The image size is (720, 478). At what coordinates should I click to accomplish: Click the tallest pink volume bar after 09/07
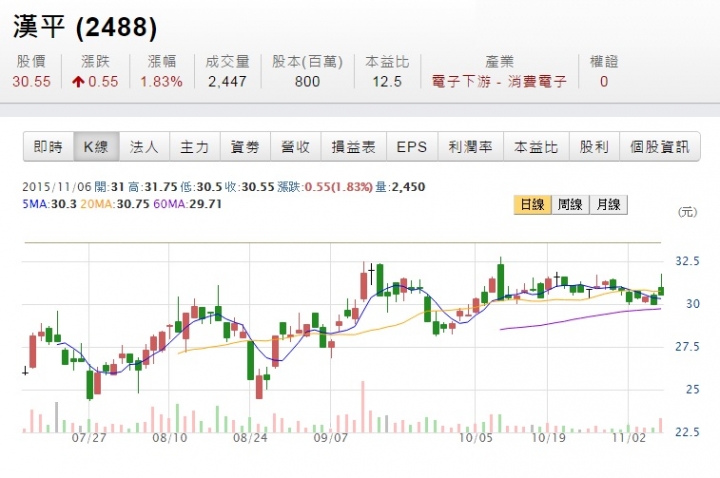[363, 407]
